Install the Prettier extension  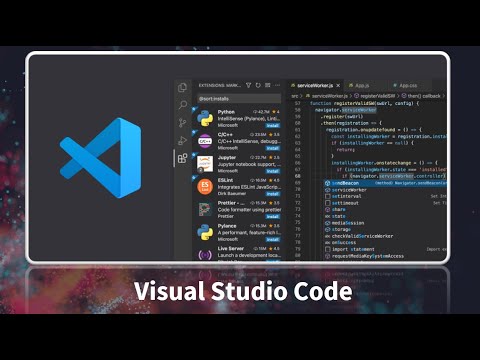[273, 217]
